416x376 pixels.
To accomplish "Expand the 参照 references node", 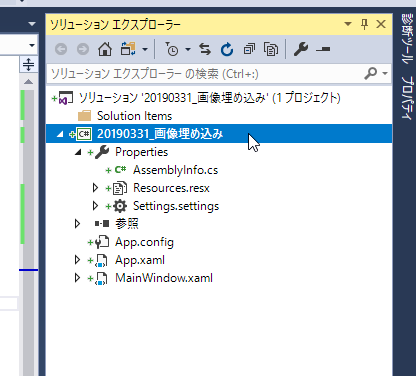I will 77,224.
